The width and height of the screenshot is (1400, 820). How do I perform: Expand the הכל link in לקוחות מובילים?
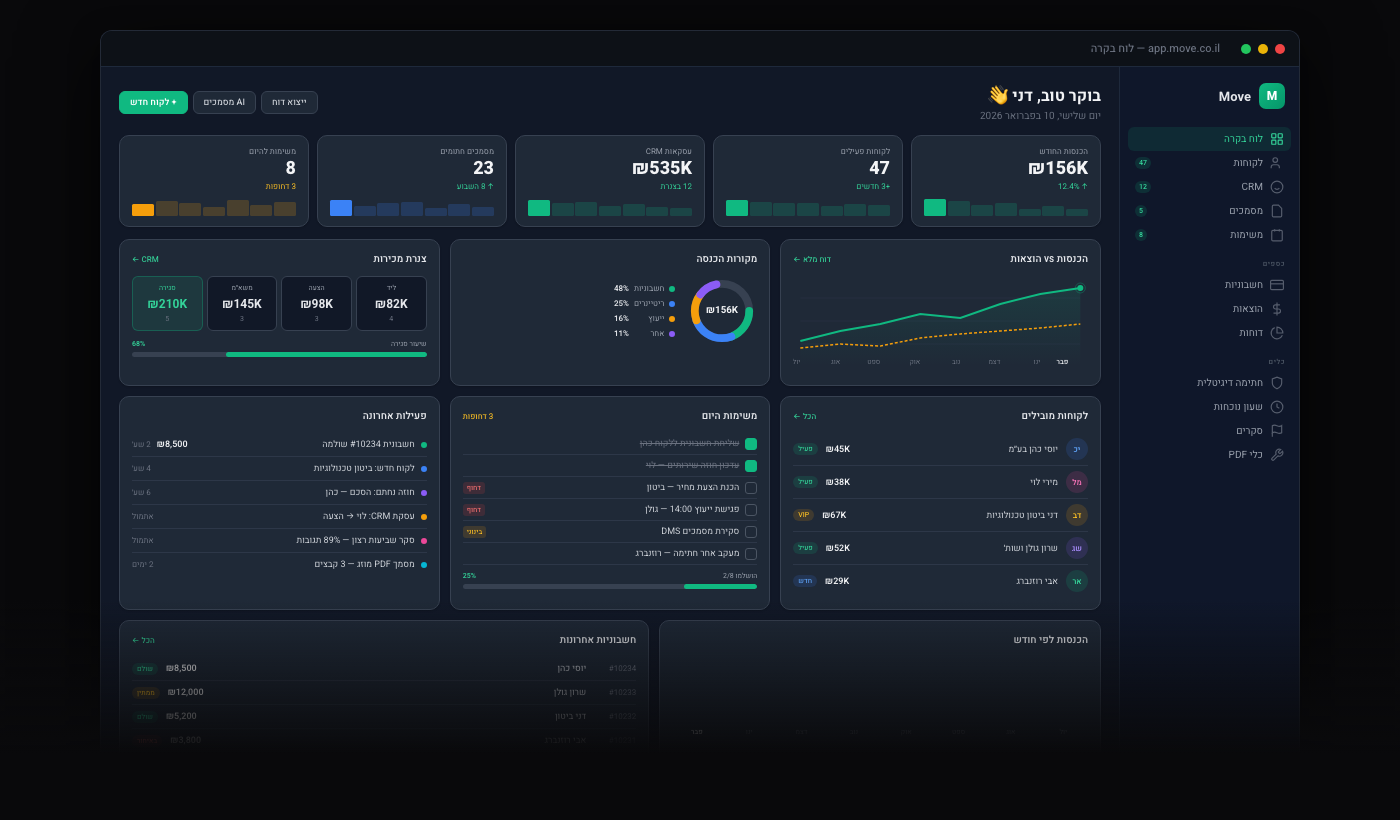[804, 416]
